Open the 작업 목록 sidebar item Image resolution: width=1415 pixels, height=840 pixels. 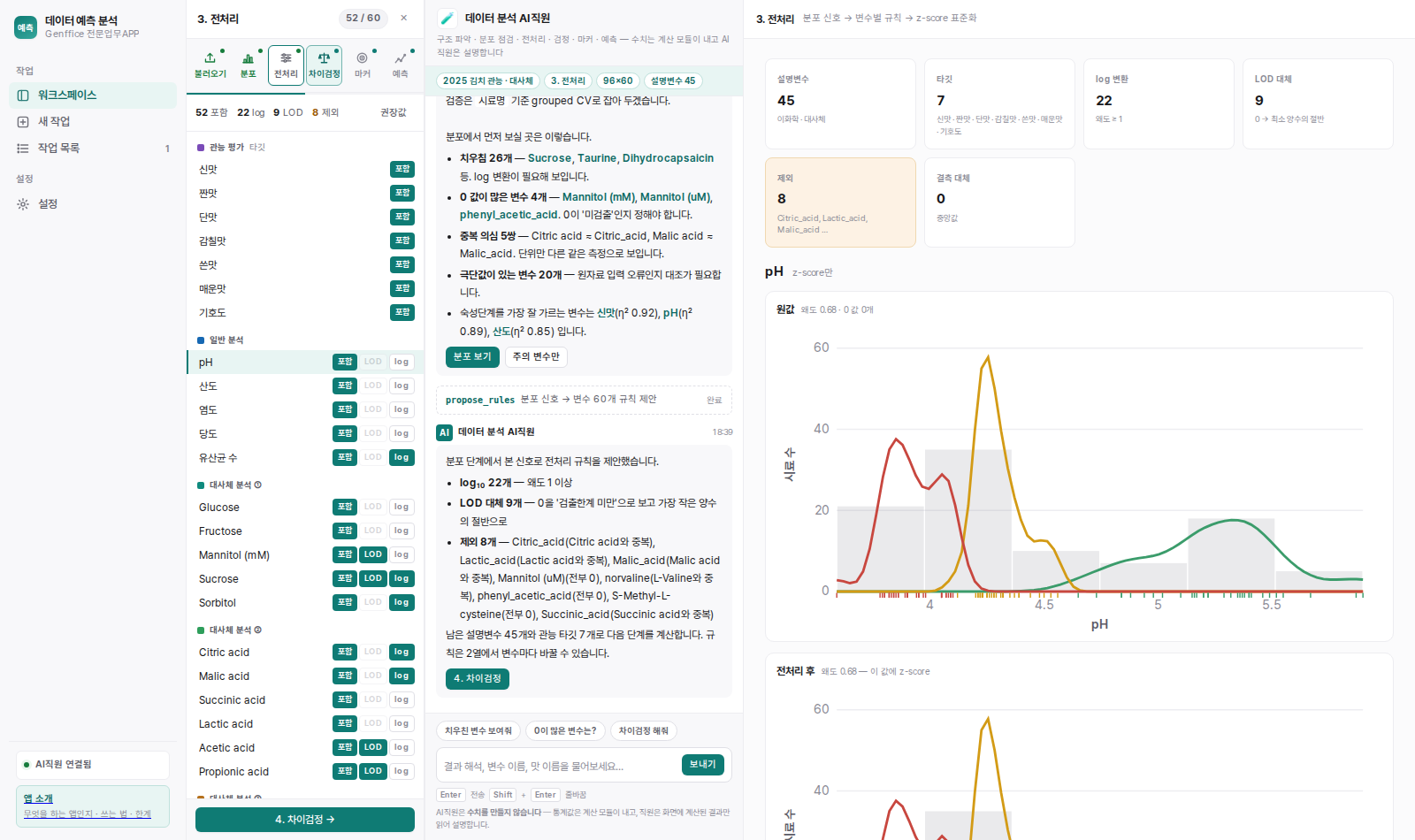point(93,149)
